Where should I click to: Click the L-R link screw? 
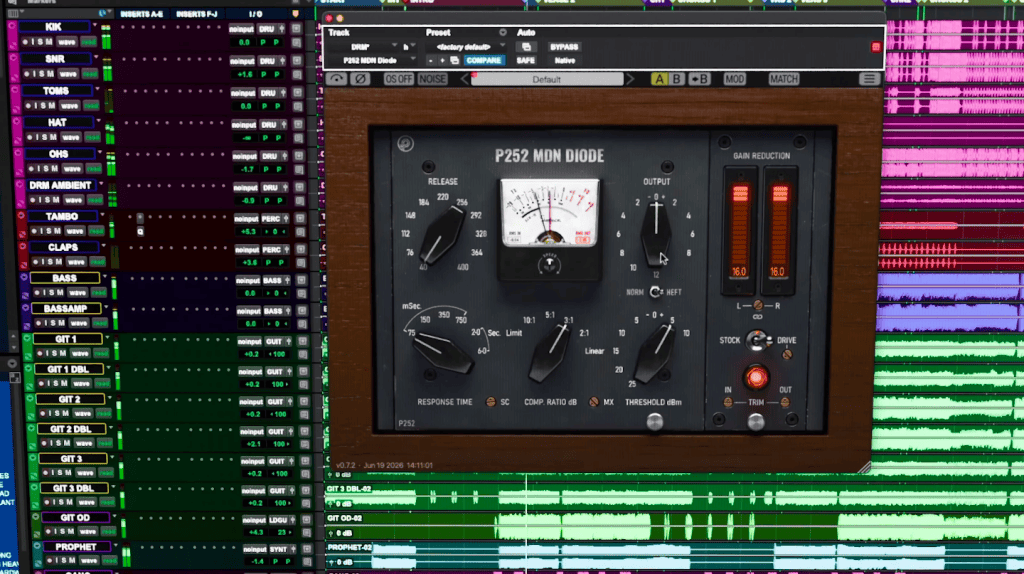tap(758, 305)
